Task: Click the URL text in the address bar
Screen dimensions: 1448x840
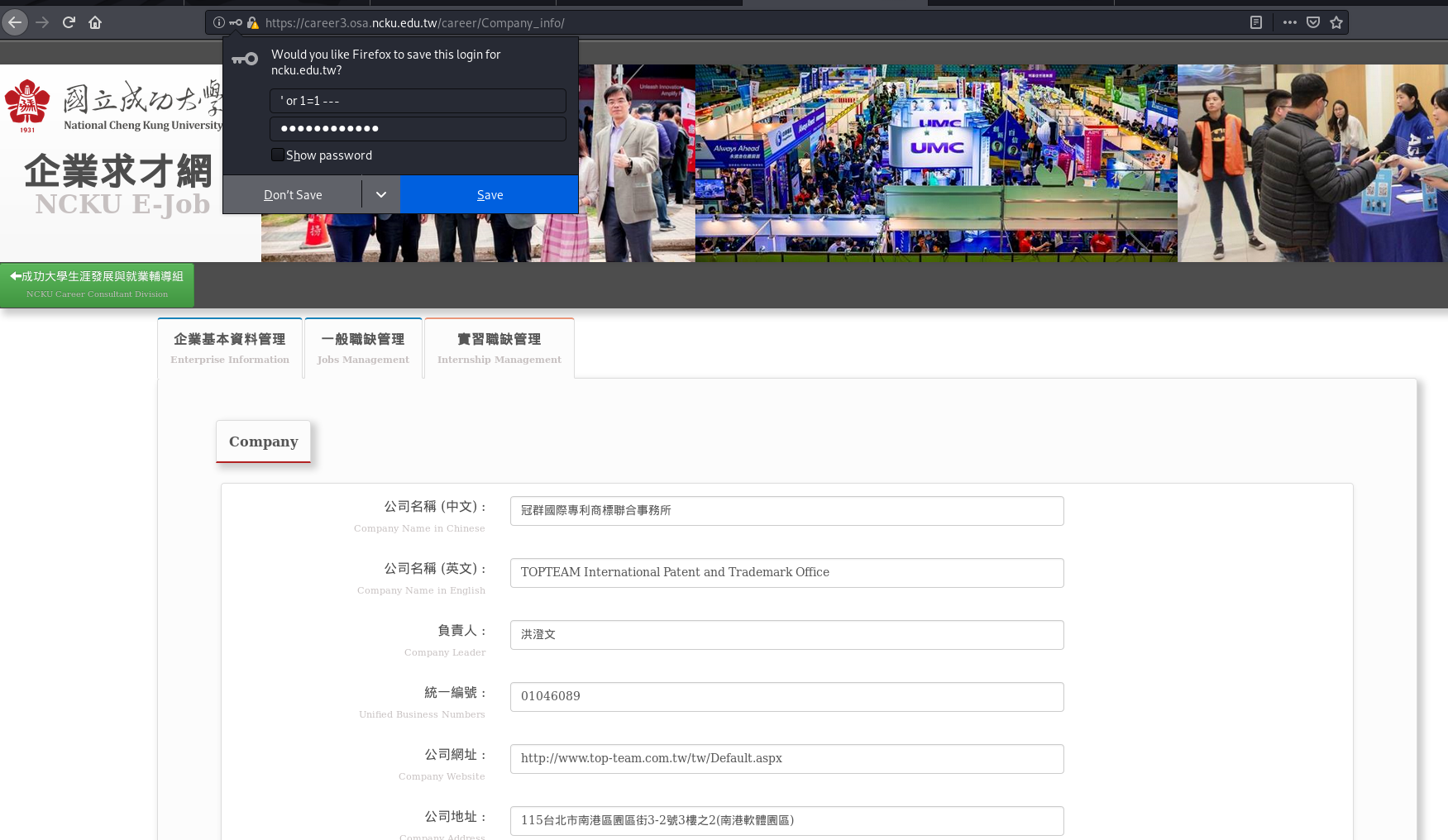Action: [x=414, y=23]
